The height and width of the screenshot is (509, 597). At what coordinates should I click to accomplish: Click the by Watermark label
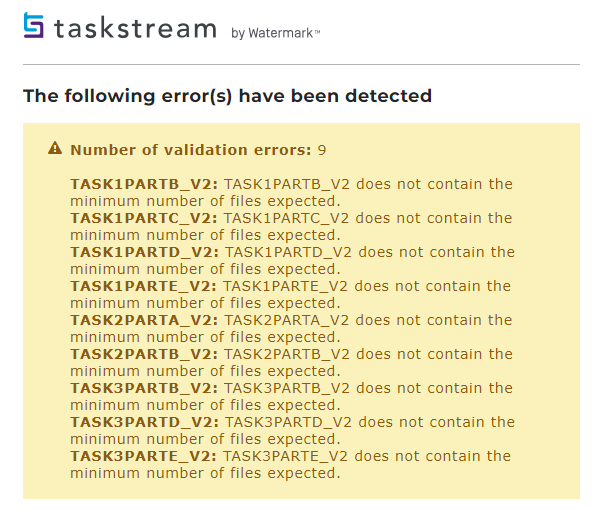pyautogui.click(x=276, y=33)
